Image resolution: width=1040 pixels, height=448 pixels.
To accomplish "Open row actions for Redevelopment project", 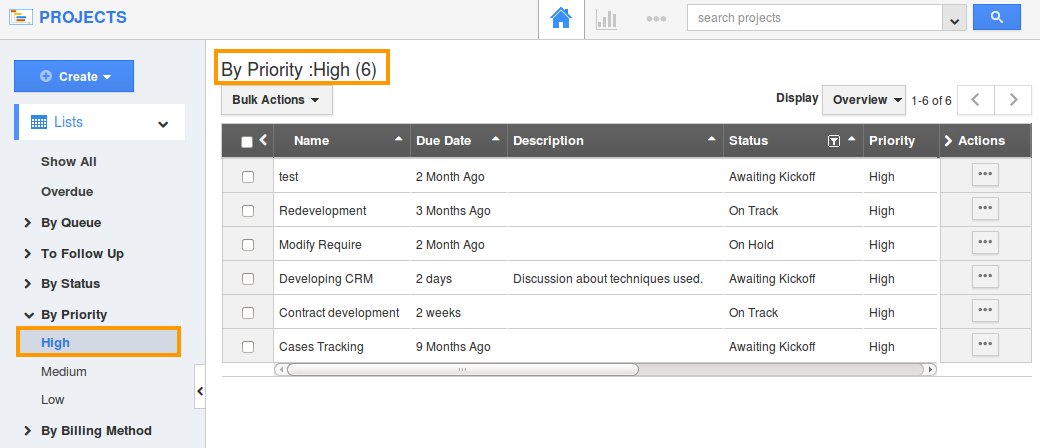I will 985,208.
